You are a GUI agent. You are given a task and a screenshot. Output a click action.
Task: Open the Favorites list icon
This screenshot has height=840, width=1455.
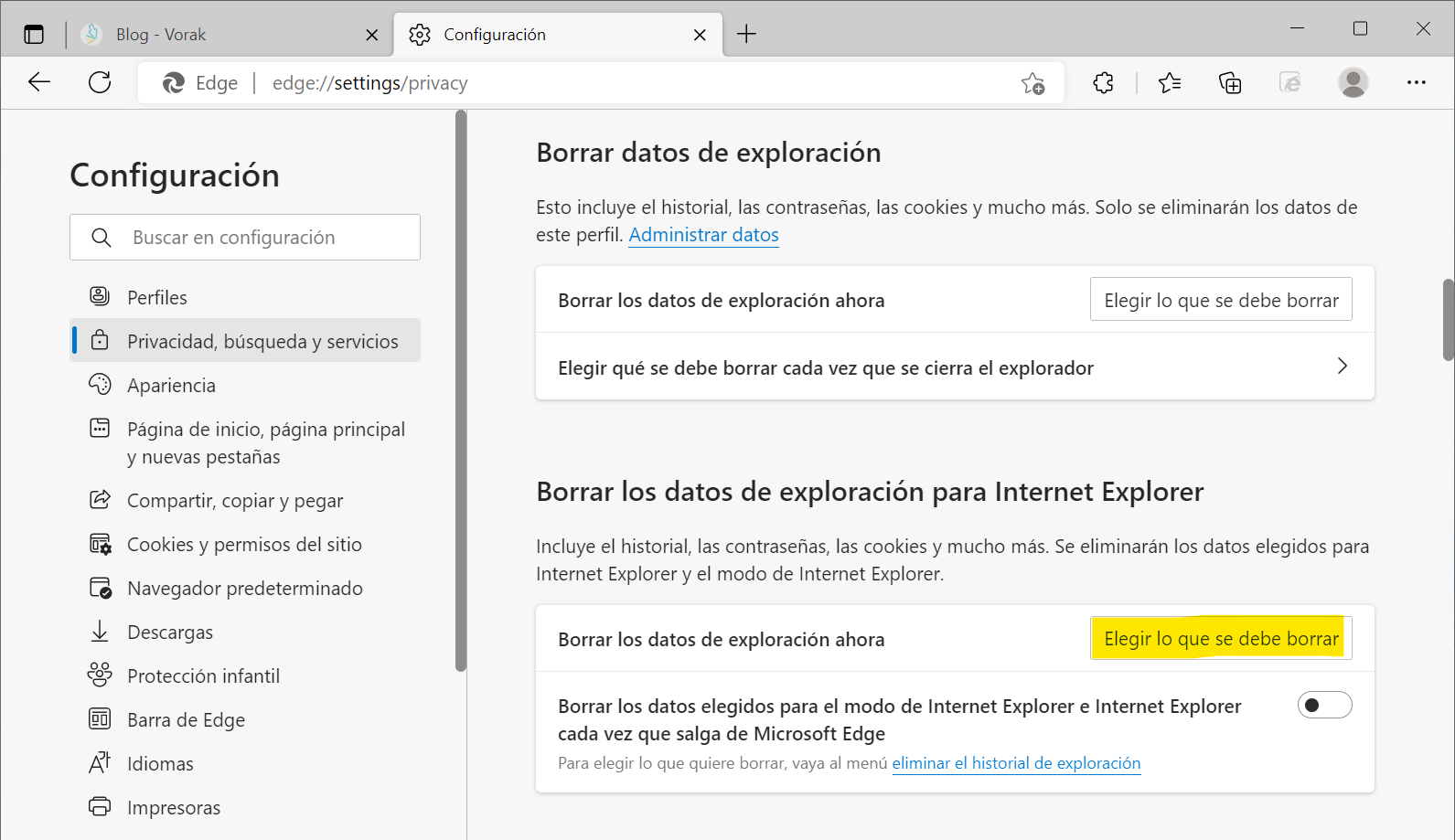coord(1169,83)
